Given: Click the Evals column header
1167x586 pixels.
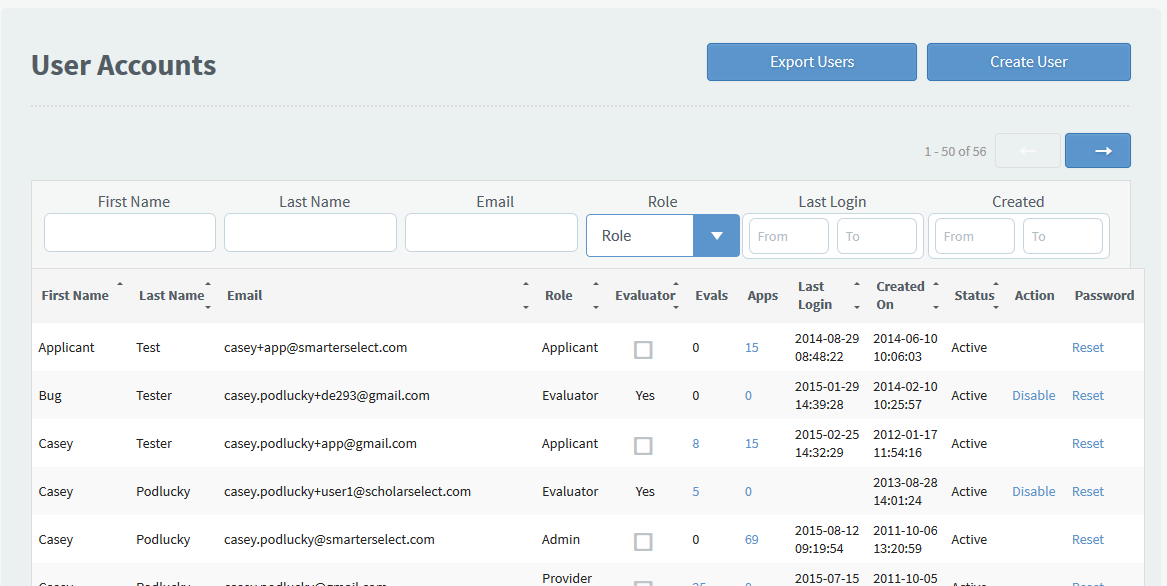Looking at the screenshot, I should (712, 295).
